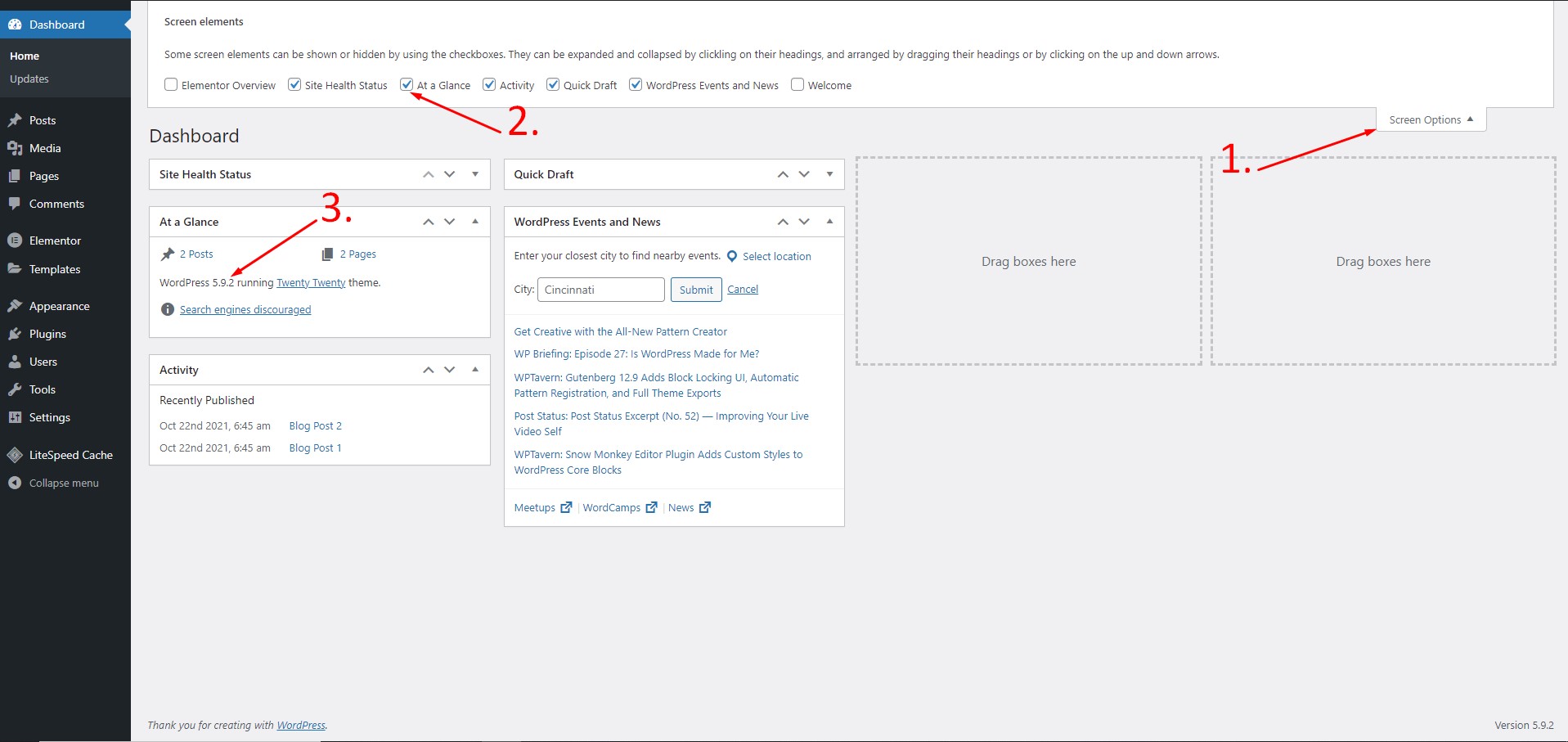This screenshot has width=1568, height=742.
Task: Open the Twenty Twenty theme link
Action: click(x=311, y=283)
